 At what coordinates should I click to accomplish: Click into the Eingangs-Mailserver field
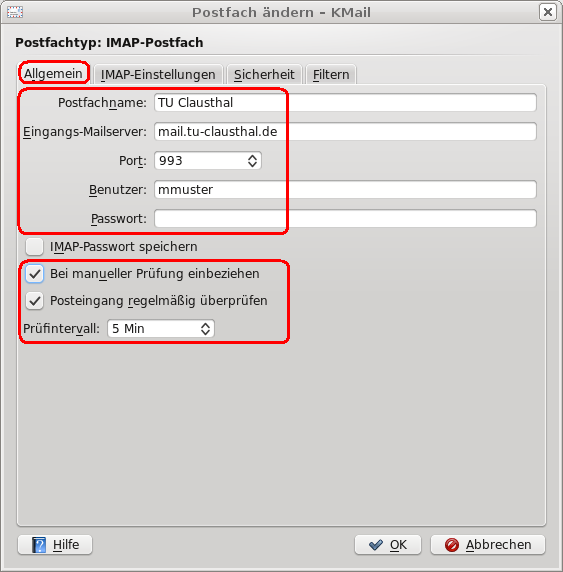(345, 131)
